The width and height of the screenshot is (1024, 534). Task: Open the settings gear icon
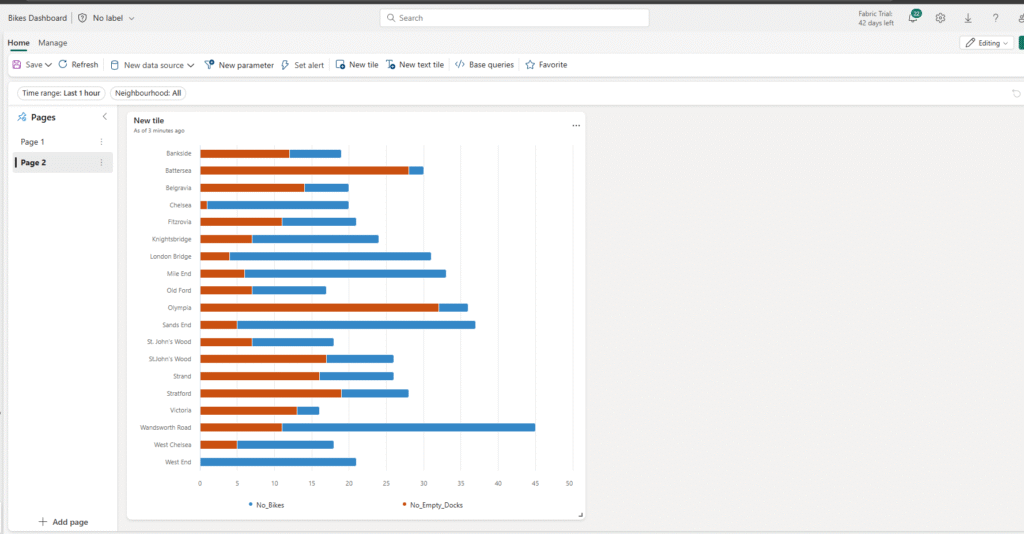[x=940, y=18]
